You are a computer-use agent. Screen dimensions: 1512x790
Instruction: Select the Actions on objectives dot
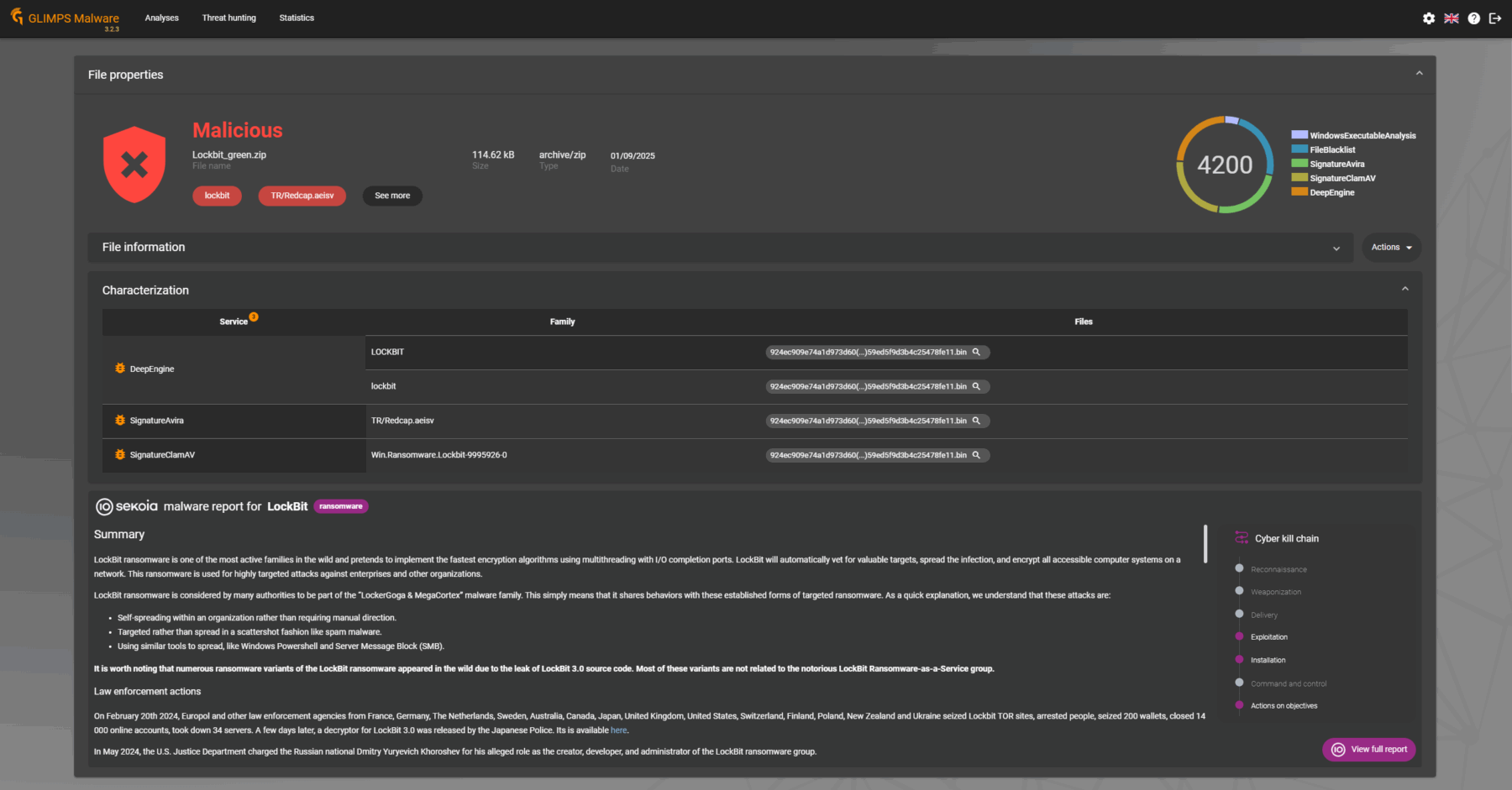click(x=1239, y=705)
